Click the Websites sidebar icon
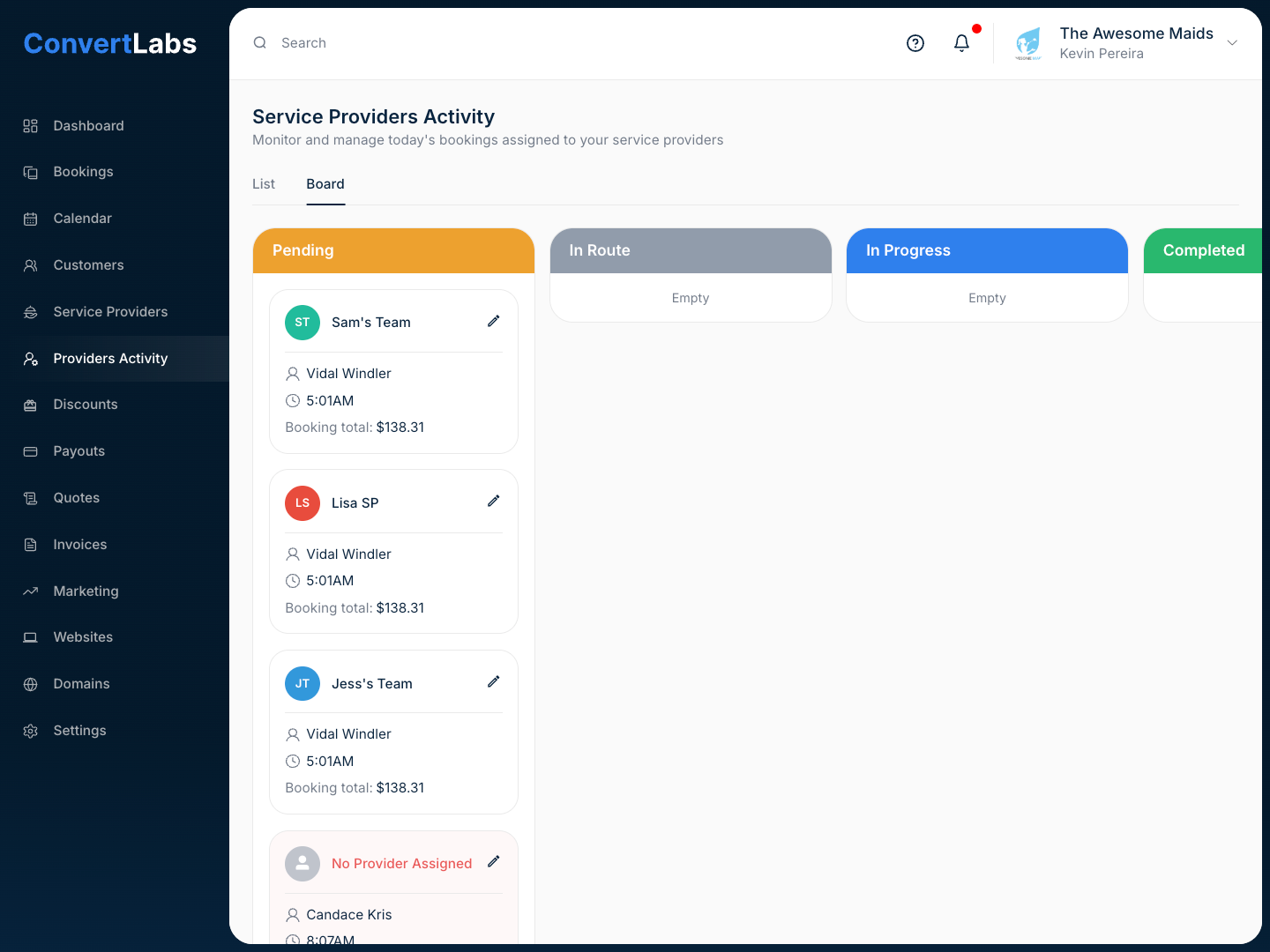This screenshot has height=952, width=1270. click(31, 637)
